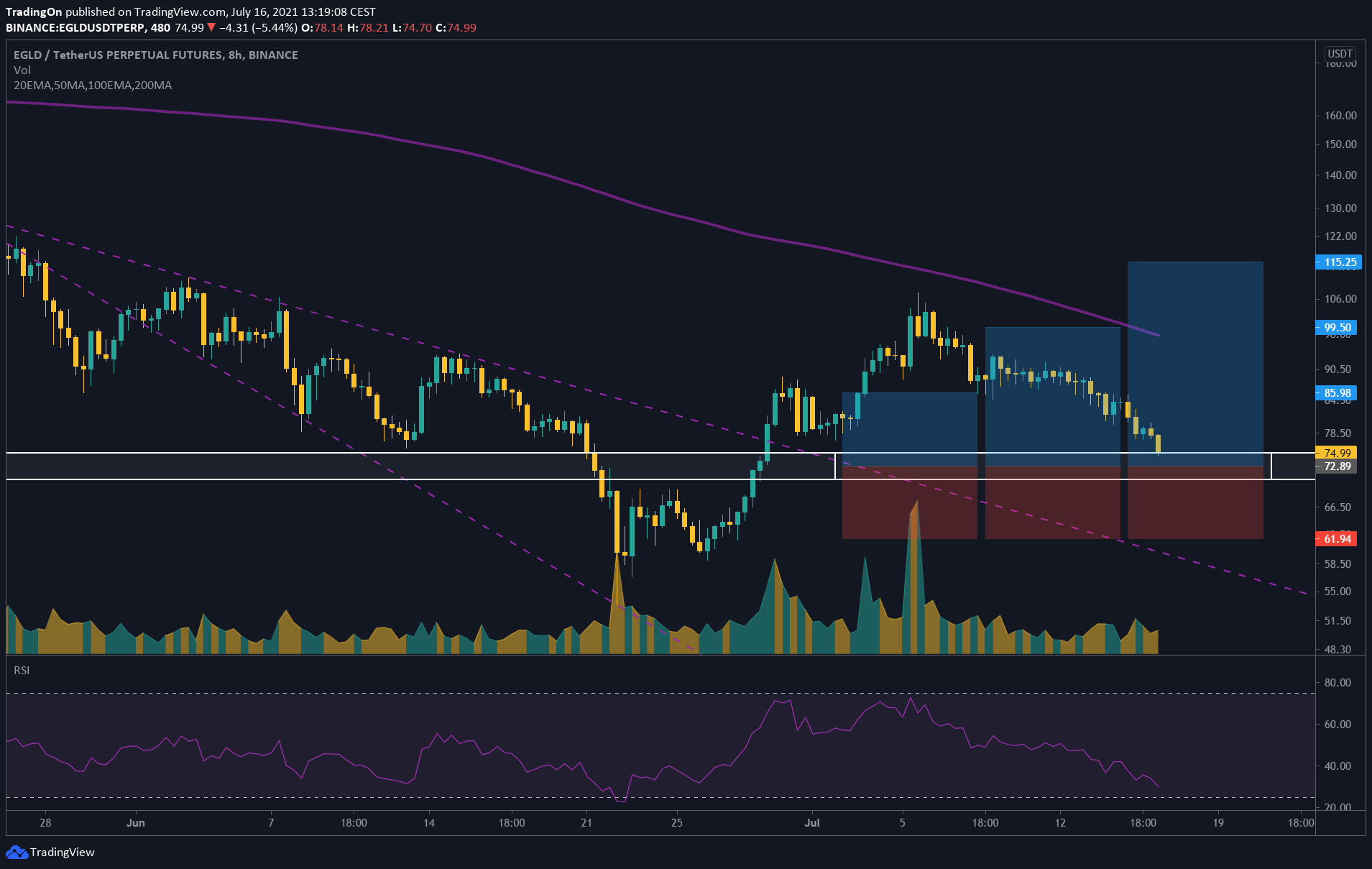Image resolution: width=1372 pixels, height=869 pixels.
Task: Click the TradingOn author name
Action: 34,12
